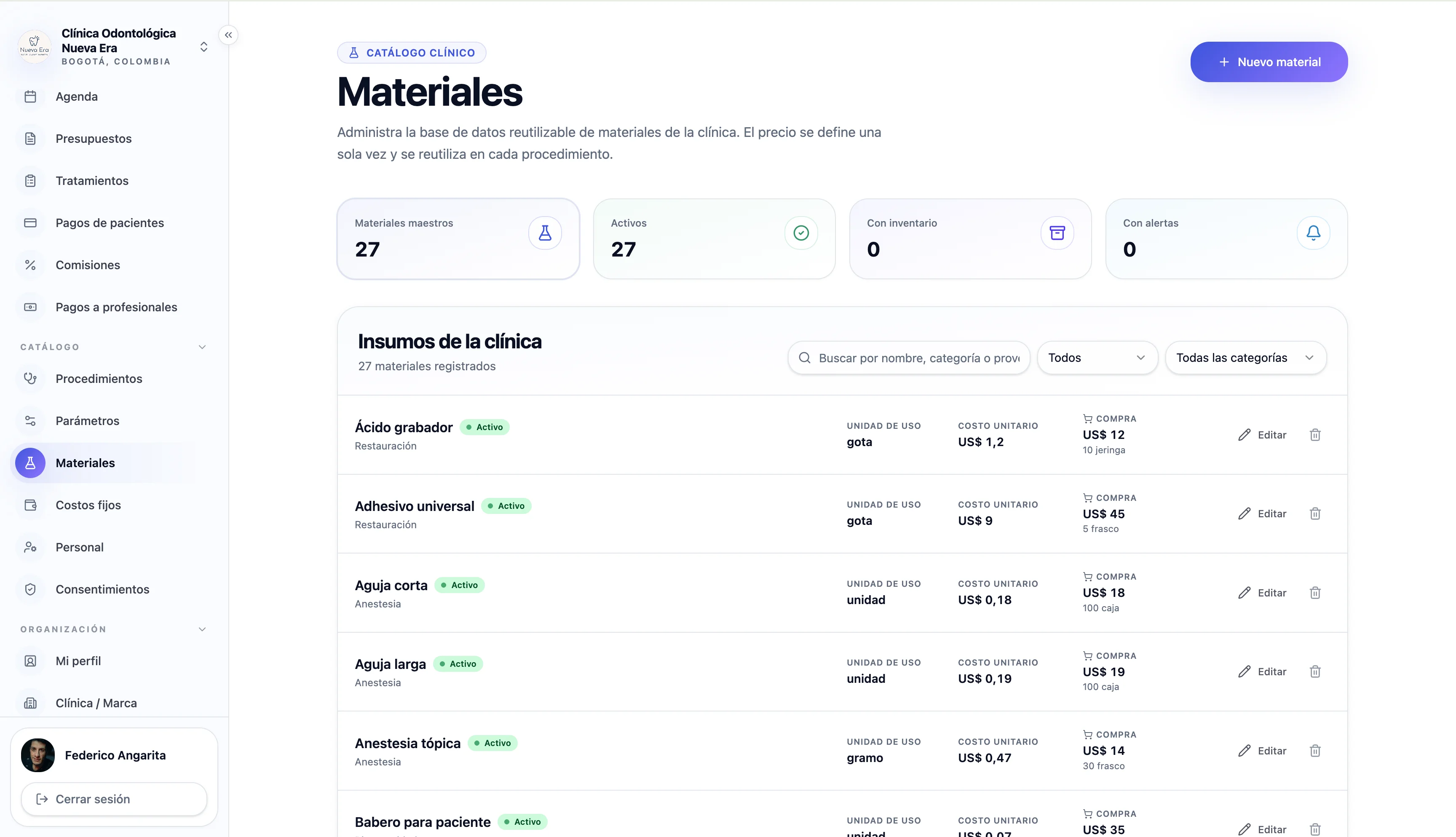
Task: Click the flask icon on Materiales maestros card
Action: [x=545, y=233]
